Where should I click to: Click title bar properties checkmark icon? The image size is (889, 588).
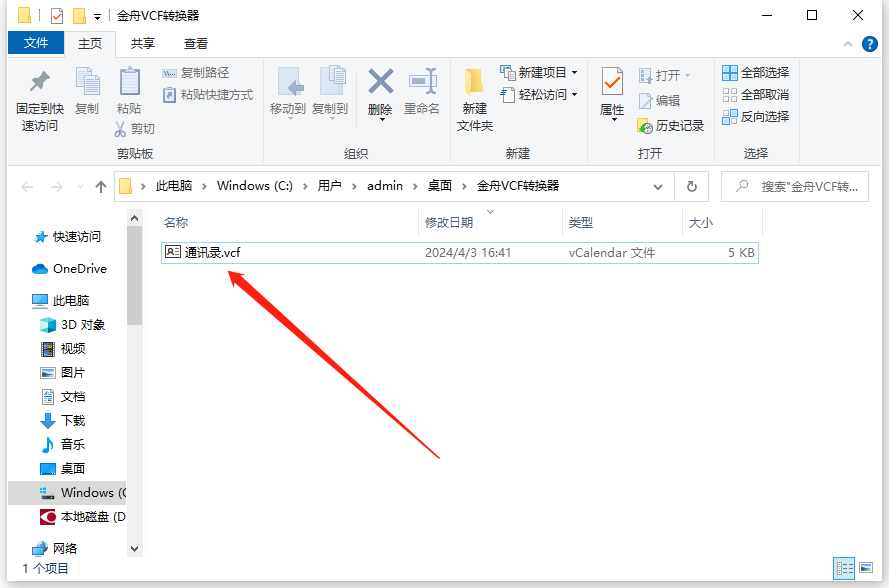pos(57,15)
